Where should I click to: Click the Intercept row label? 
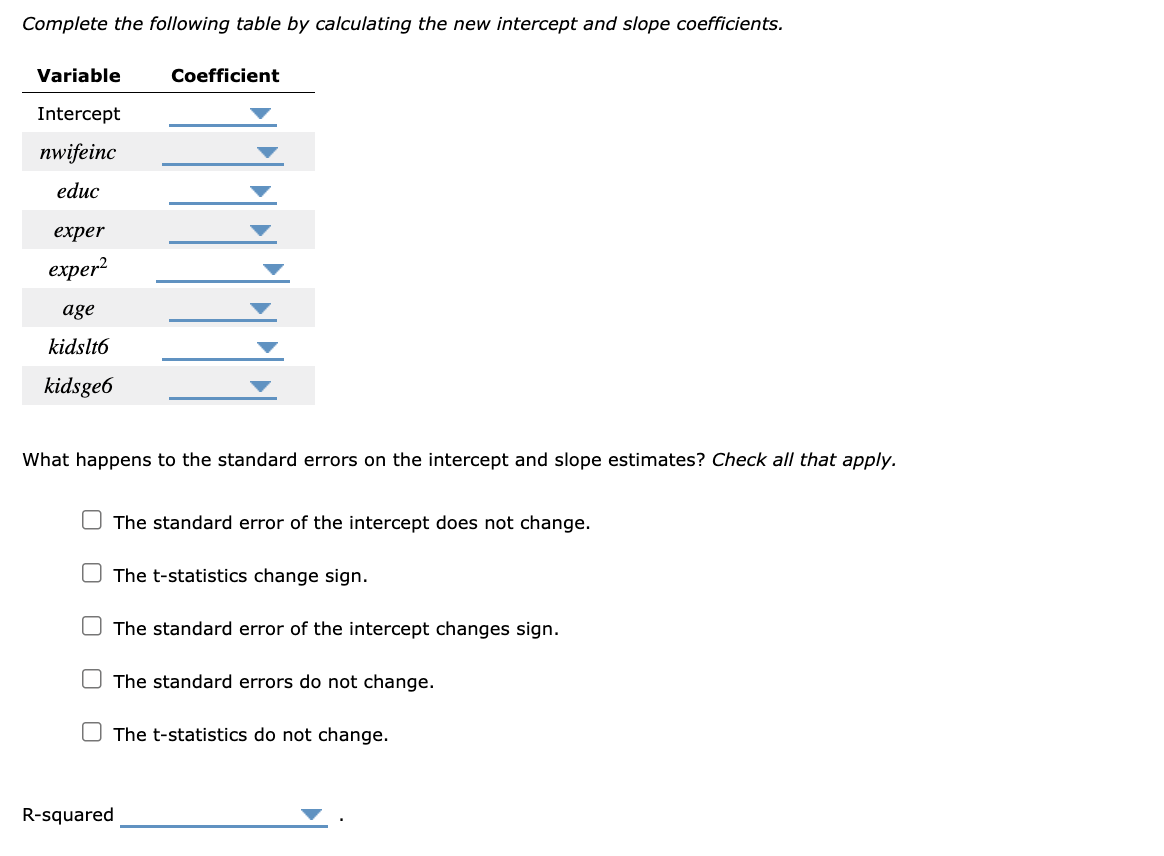coord(78,113)
